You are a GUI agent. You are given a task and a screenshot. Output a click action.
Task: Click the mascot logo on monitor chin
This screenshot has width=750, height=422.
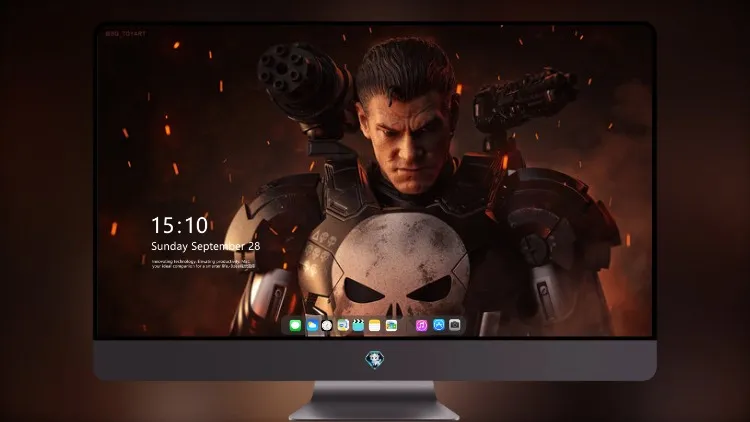375,360
